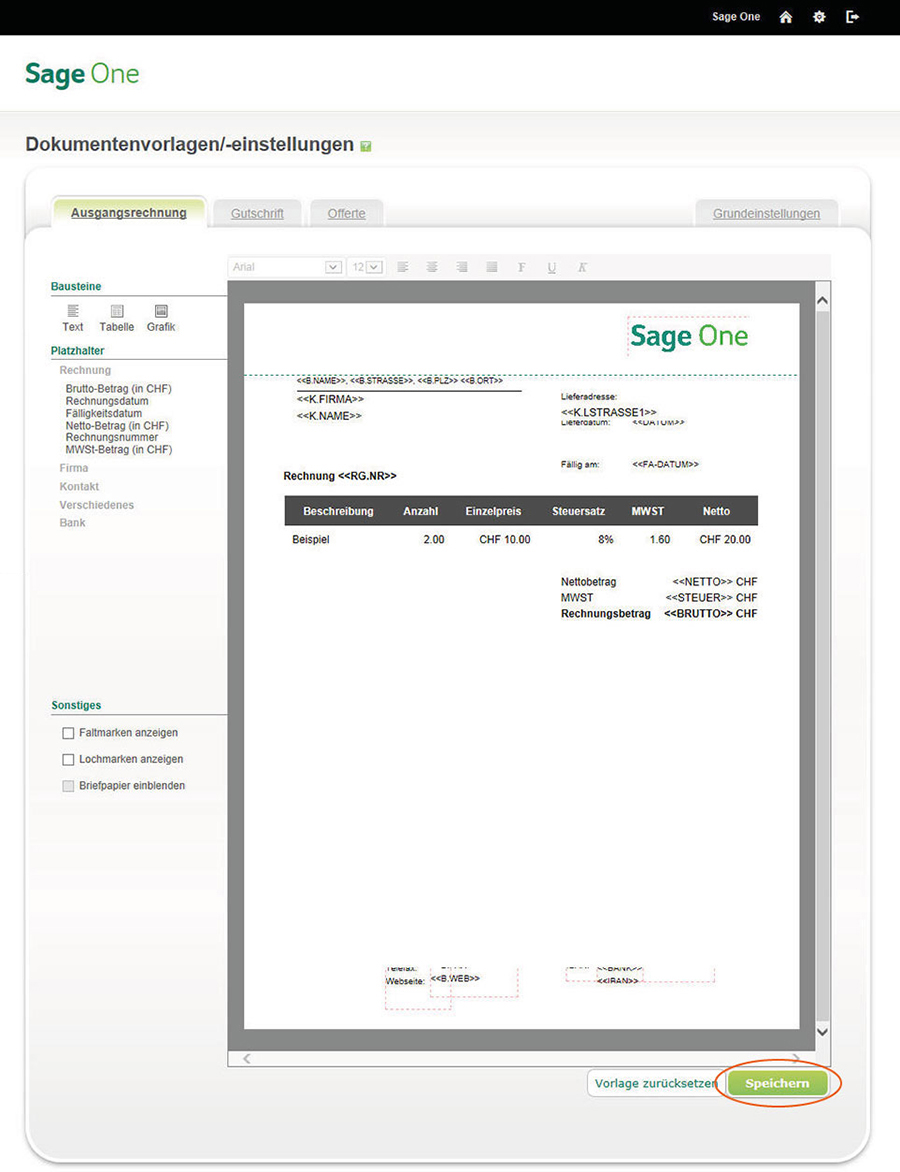Image resolution: width=900 pixels, height=1172 pixels.
Task: Click the align right toolbar icon
Action: click(x=462, y=267)
